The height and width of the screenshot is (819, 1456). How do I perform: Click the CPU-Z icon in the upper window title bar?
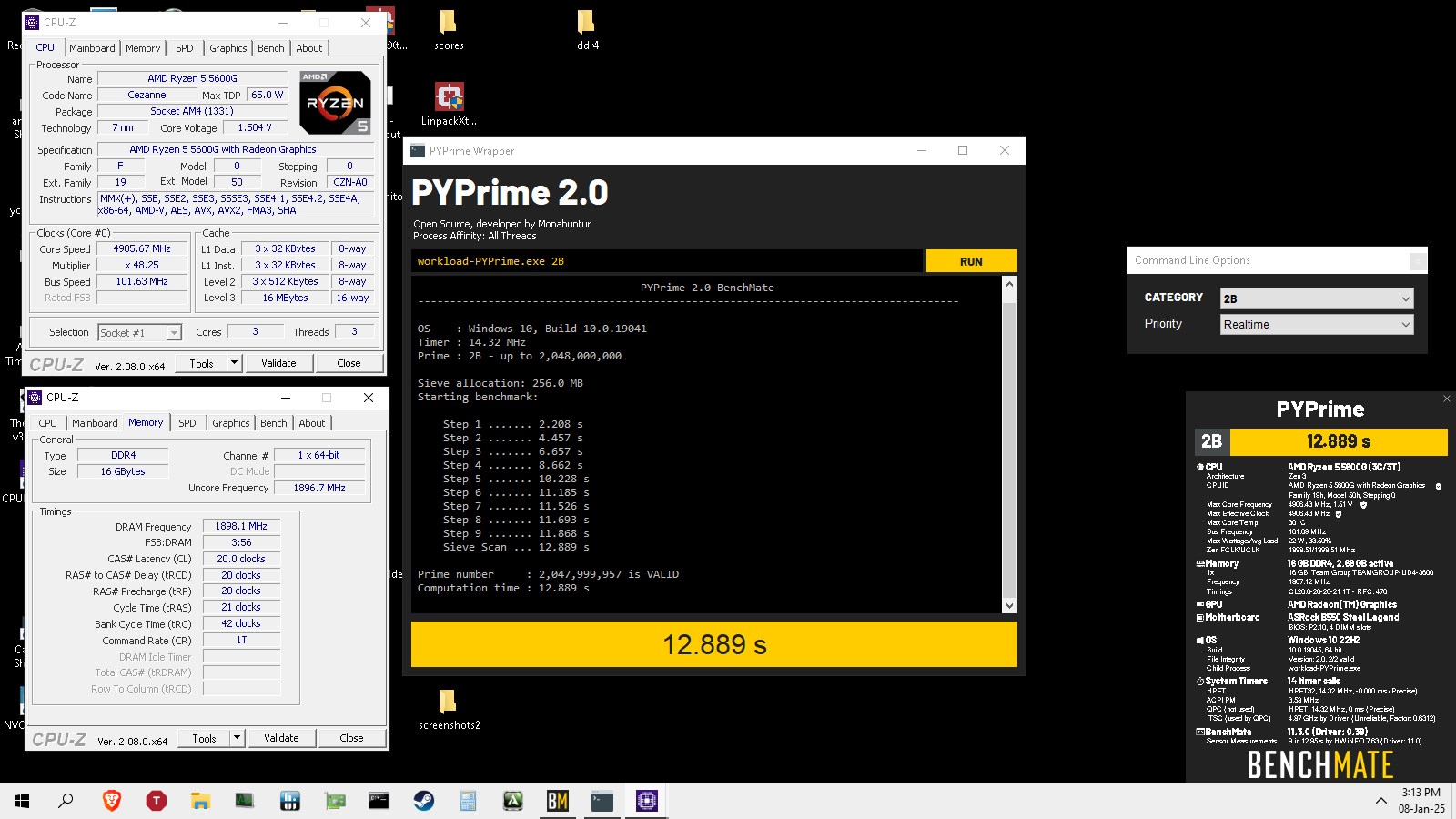pos(33,22)
